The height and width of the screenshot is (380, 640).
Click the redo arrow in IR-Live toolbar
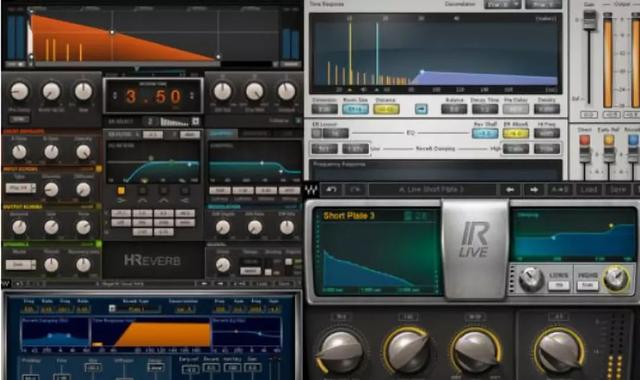[355, 189]
